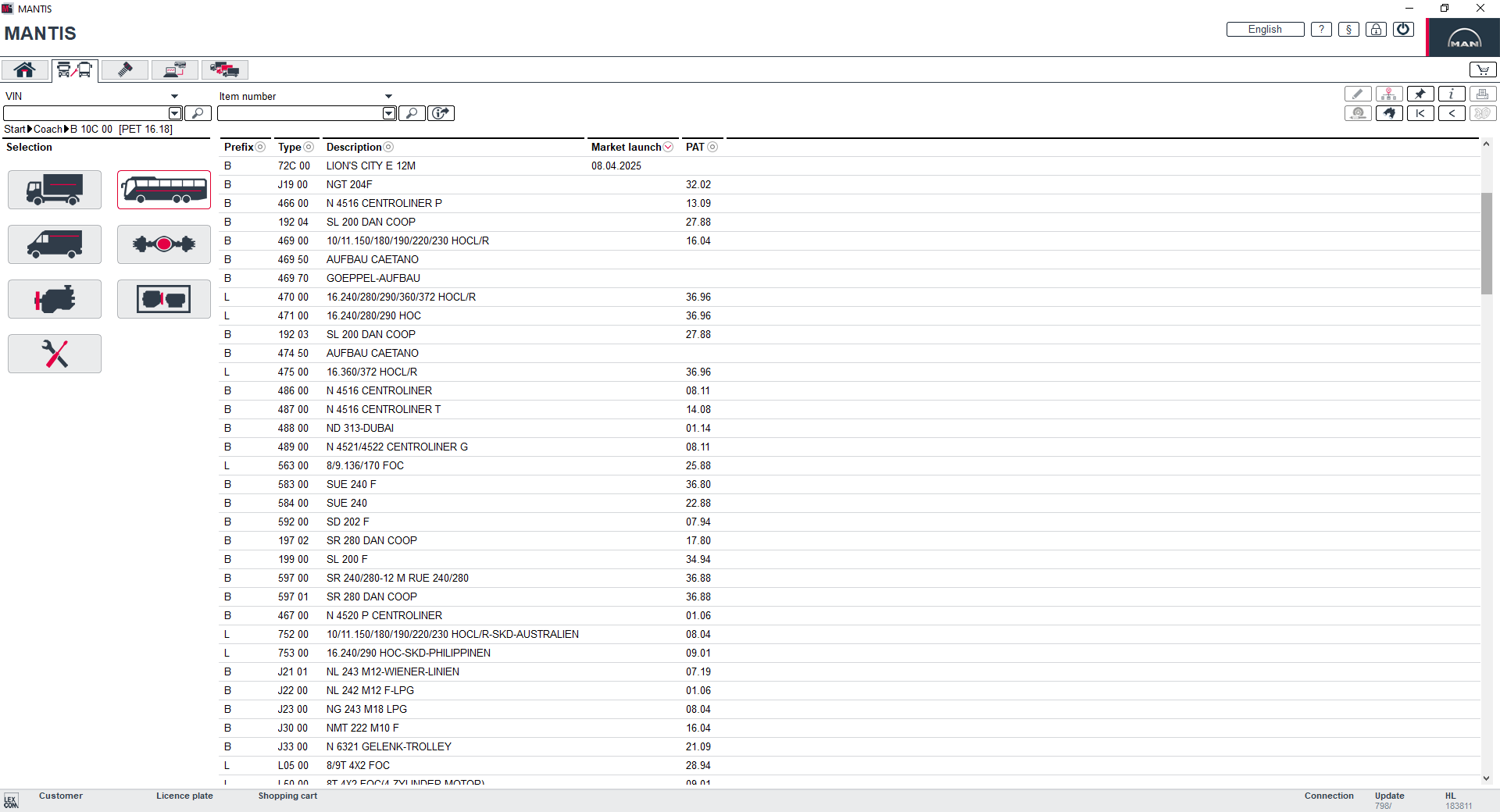Toggle the Prefix column filter
Image resolution: width=1500 pixels, height=812 pixels.
point(260,147)
